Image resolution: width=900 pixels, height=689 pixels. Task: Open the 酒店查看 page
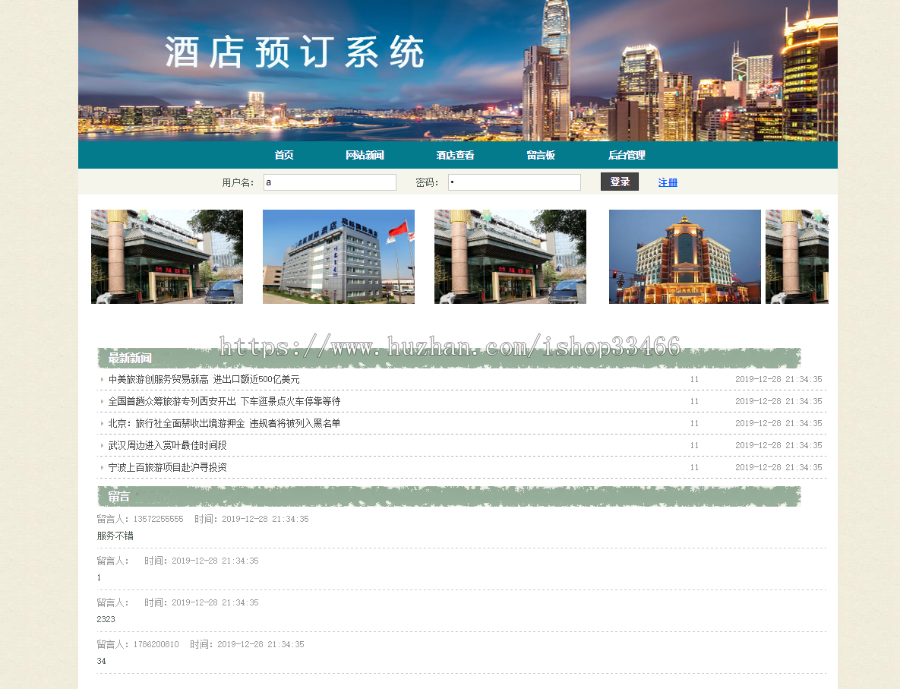point(456,155)
